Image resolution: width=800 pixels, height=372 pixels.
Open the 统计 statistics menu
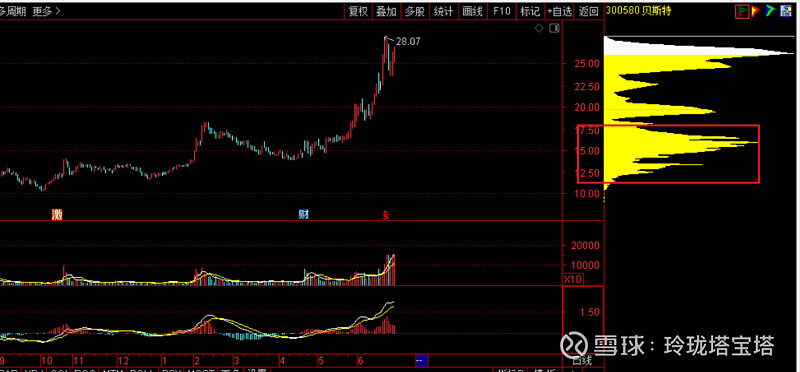click(x=443, y=11)
